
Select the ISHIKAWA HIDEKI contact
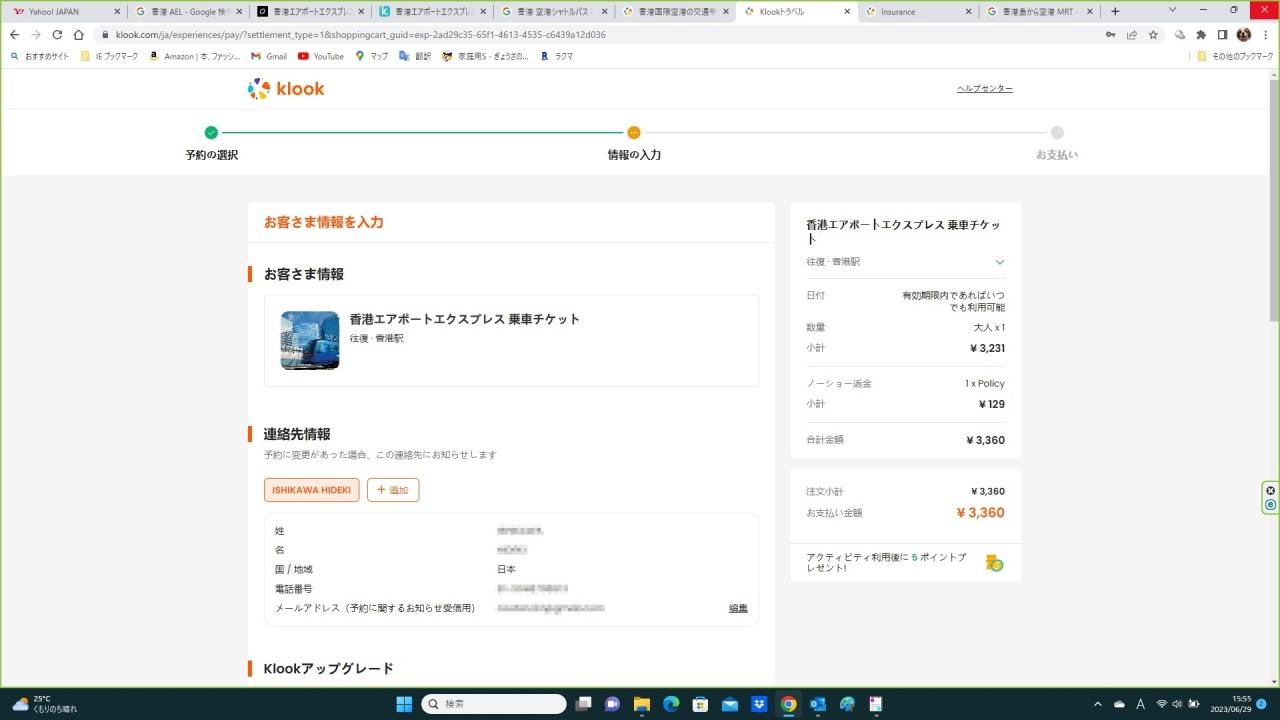[x=311, y=490]
